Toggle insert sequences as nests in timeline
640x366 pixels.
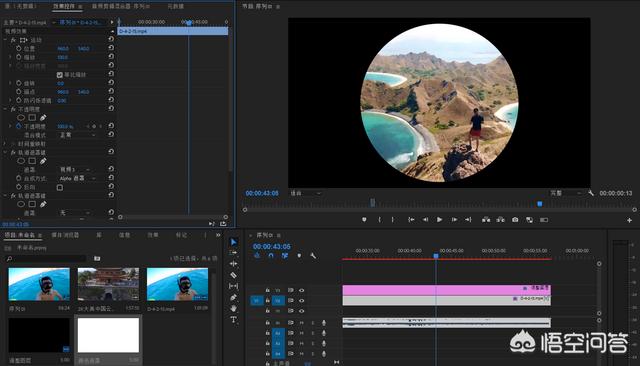pyautogui.click(x=257, y=255)
